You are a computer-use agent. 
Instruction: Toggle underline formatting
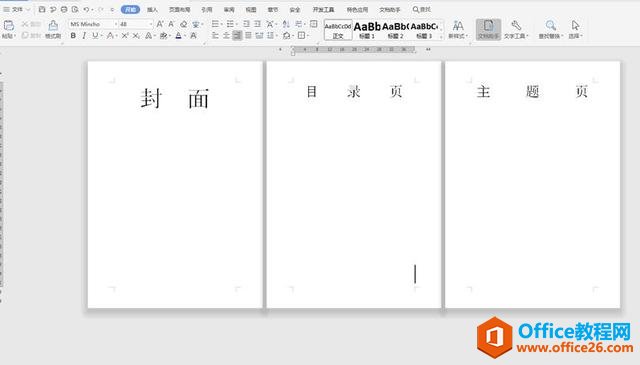click(x=95, y=36)
